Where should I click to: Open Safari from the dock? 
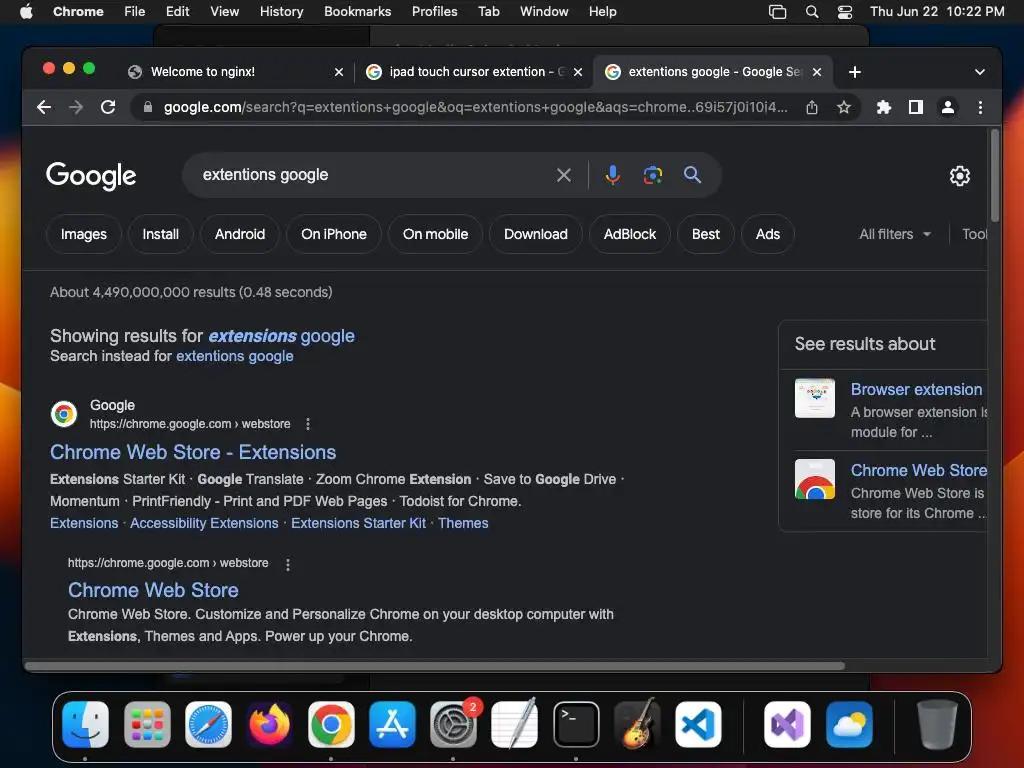(x=208, y=724)
